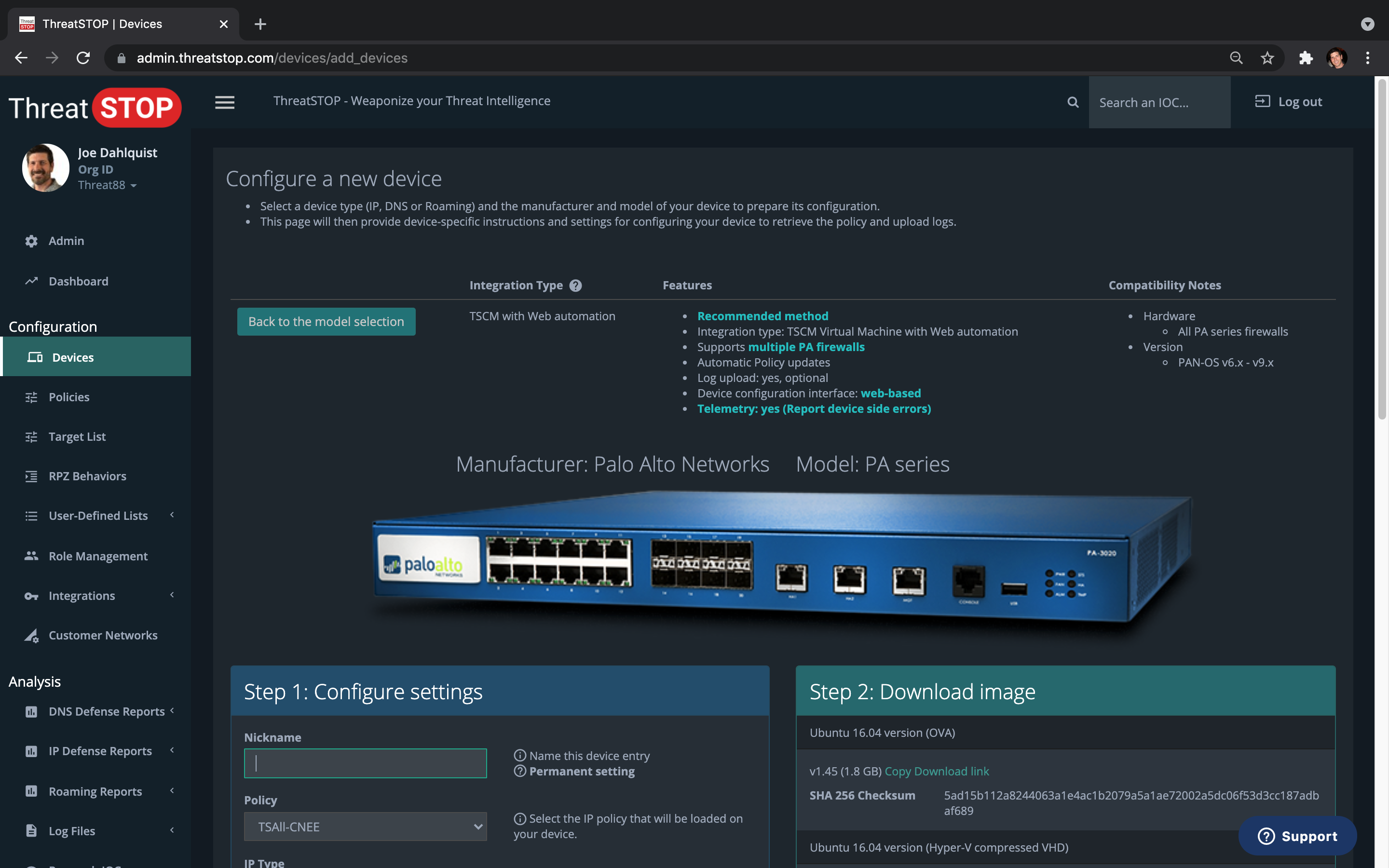Viewport: 1389px width, 868px height.
Task: Click the browser zoom magnifier icon
Action: [x=1236, y=58]
